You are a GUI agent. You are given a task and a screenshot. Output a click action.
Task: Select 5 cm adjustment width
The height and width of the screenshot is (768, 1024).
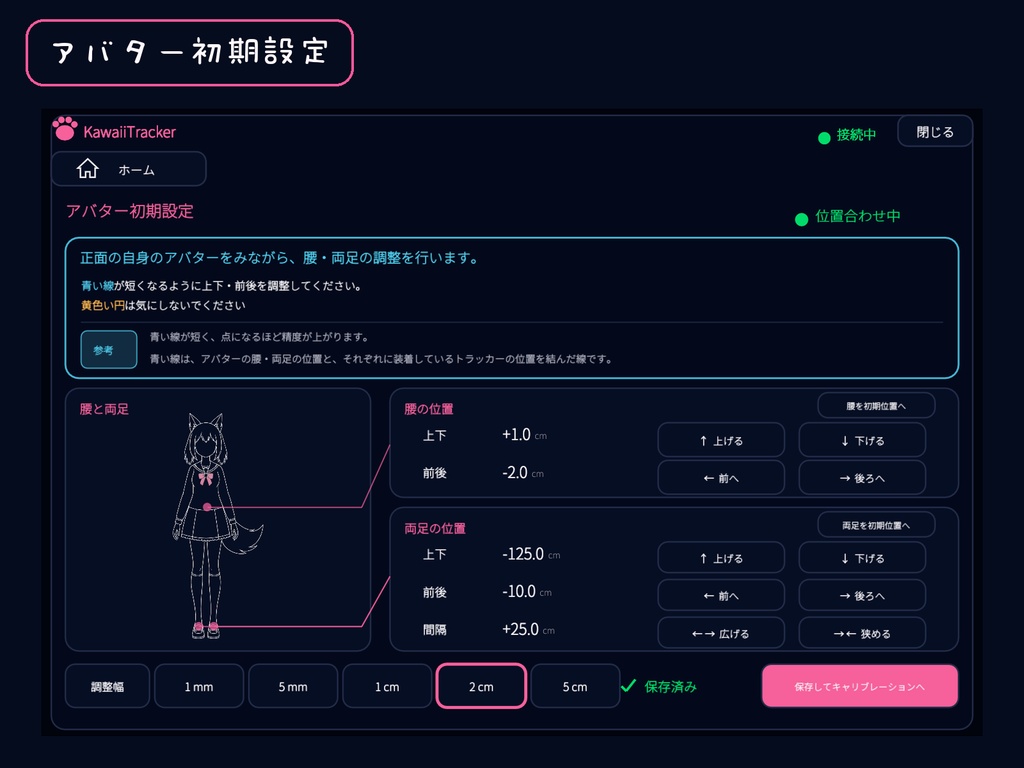pos(575,686)
